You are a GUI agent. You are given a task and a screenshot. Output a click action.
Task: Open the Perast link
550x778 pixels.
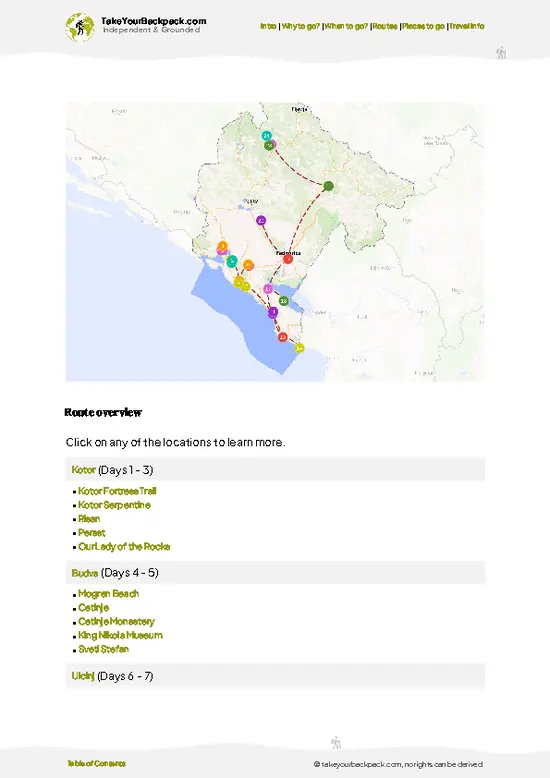click(x=92, y=532)
